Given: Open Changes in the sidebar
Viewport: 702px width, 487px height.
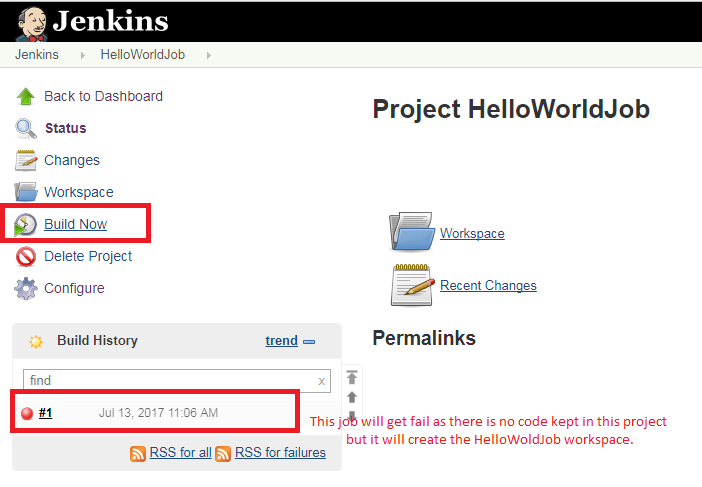Looking at the screenshot, I should pos(72,160).
